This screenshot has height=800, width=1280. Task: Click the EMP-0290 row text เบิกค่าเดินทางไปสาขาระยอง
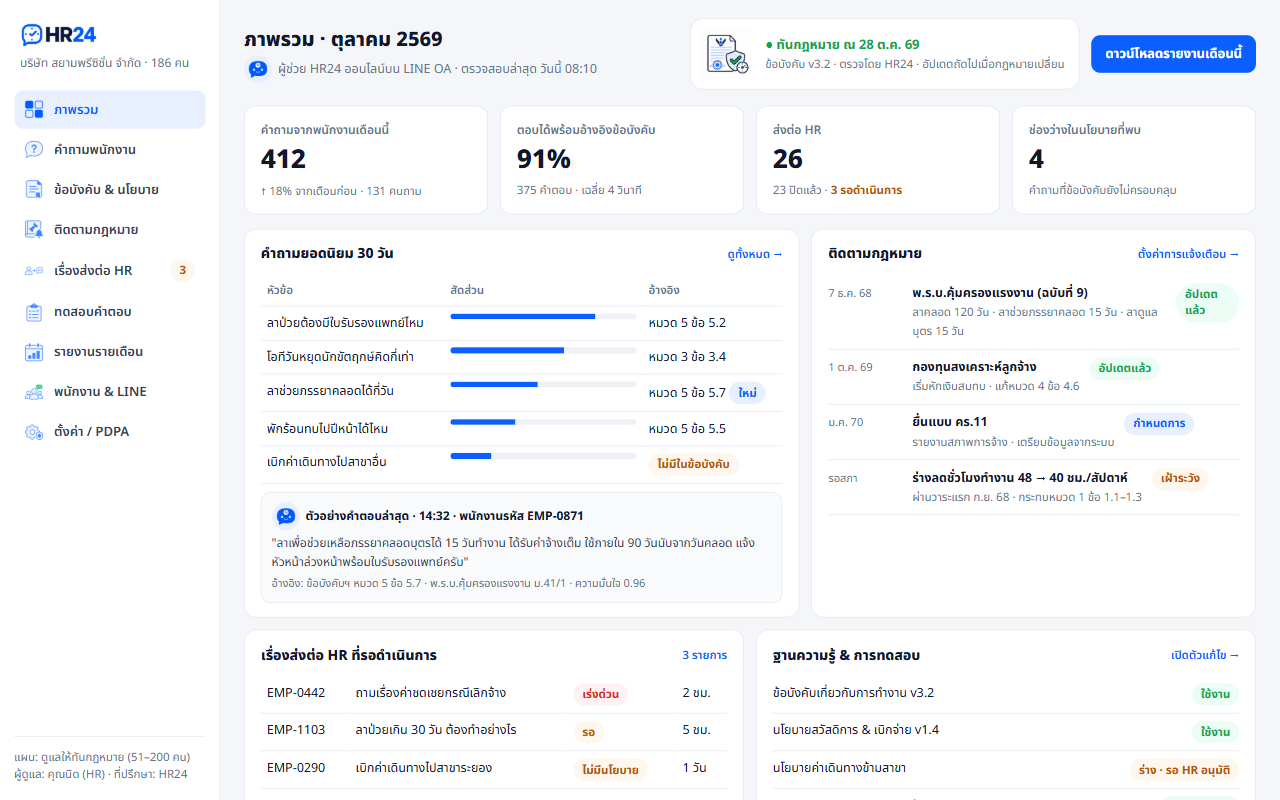pos(423,768)
